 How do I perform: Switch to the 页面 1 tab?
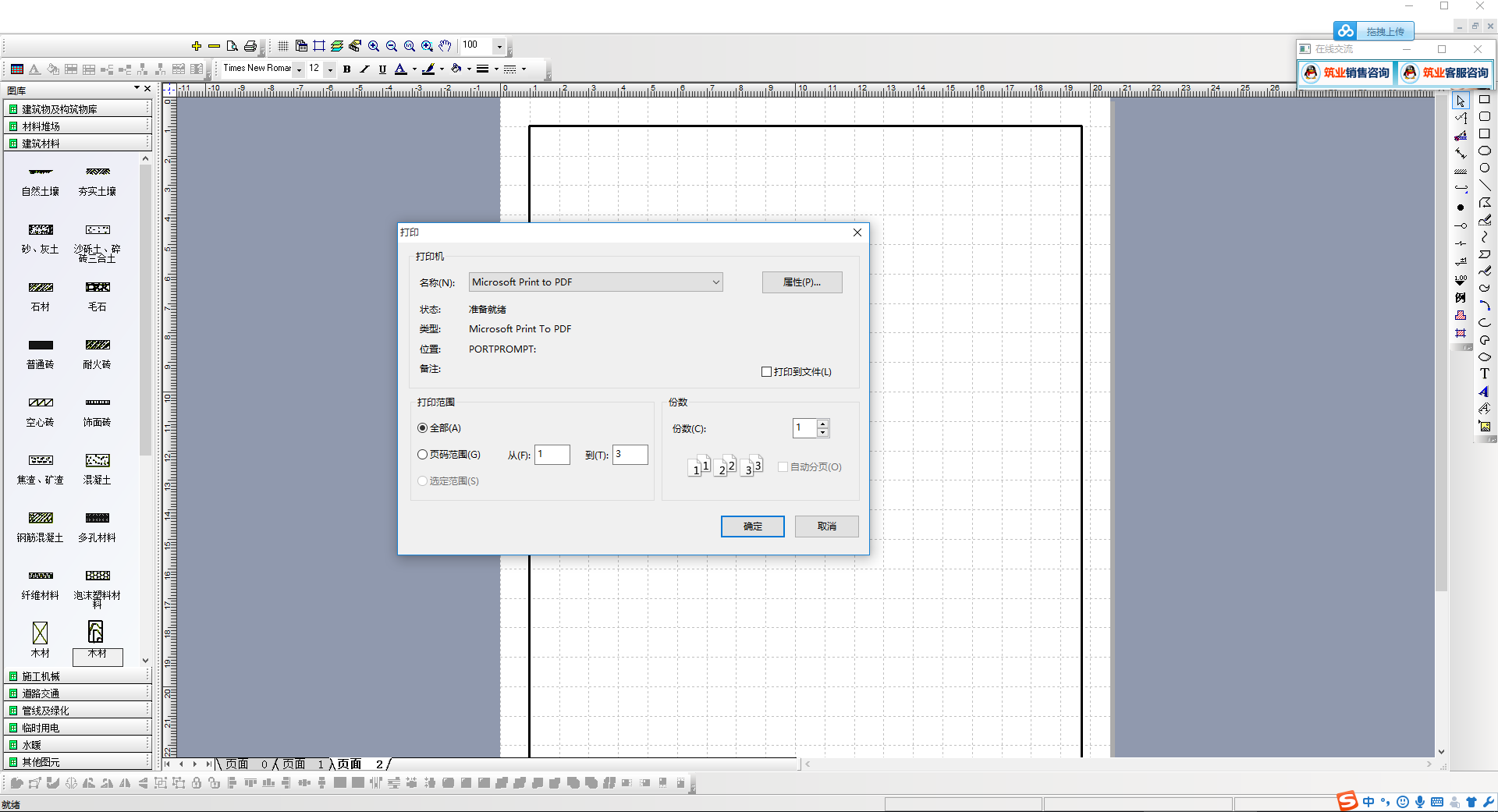click(x=302, y=764)
